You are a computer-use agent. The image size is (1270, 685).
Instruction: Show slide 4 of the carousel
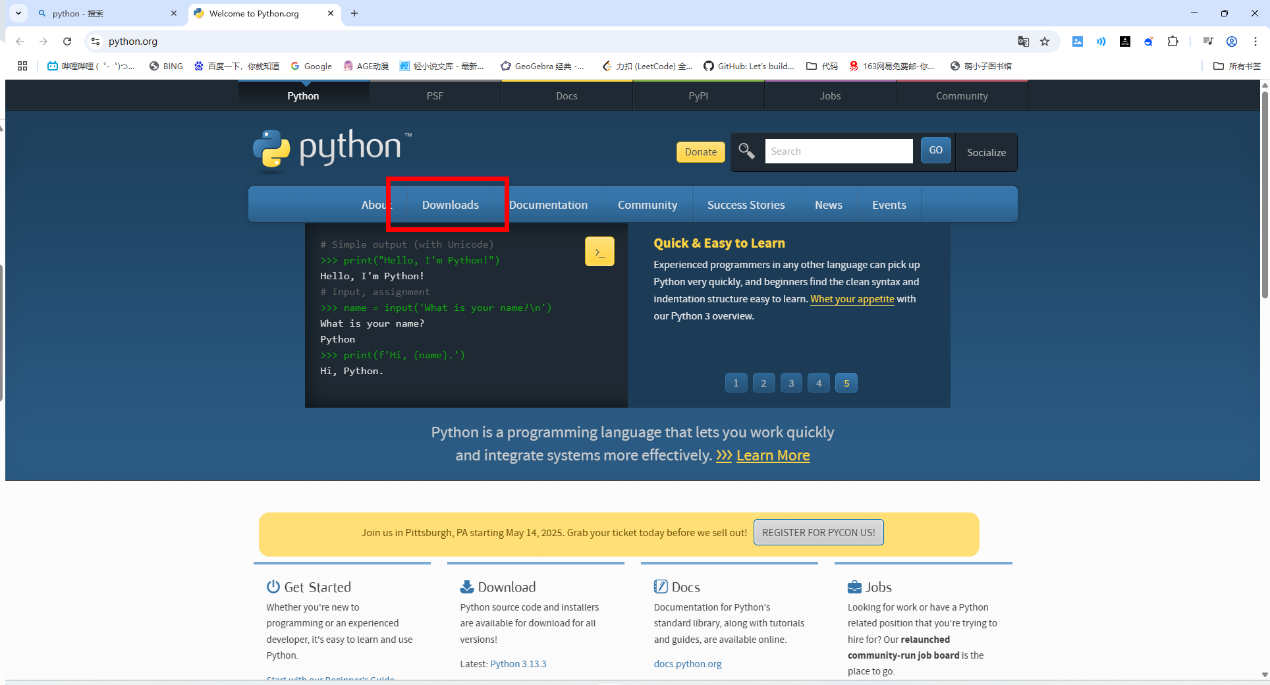pyautogui.click(x=819, y=383)
